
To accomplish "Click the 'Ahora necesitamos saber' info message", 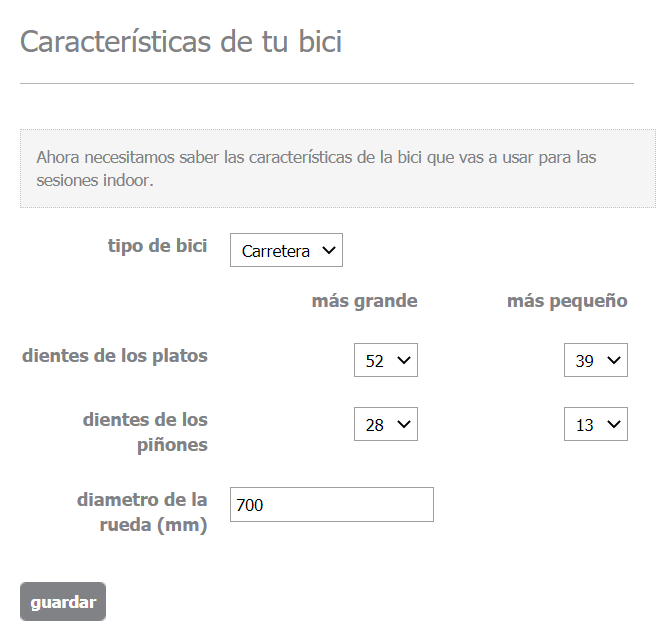I will 338,169.
